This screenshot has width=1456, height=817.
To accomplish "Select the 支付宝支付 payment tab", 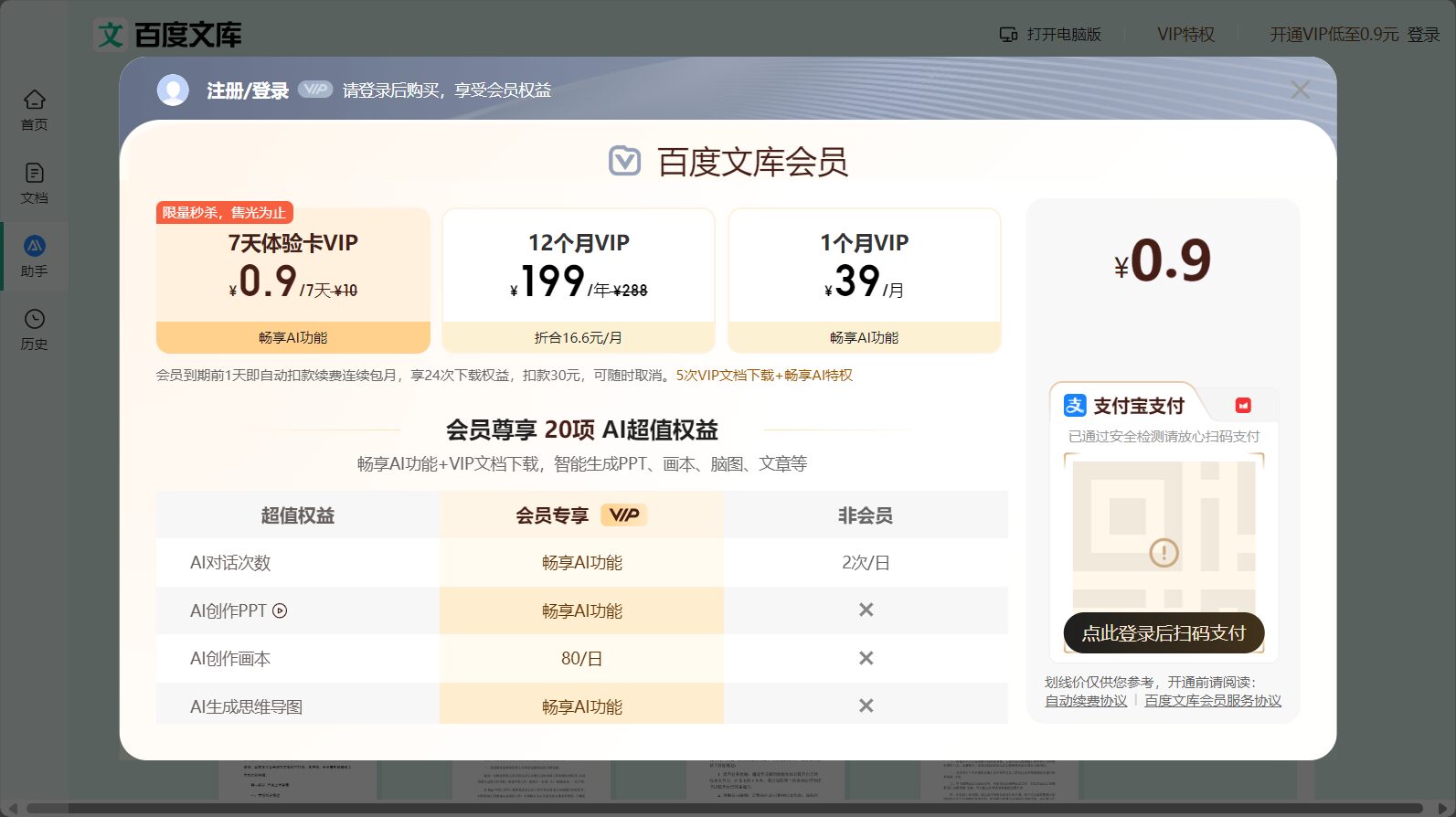I will pos(1125,405).
